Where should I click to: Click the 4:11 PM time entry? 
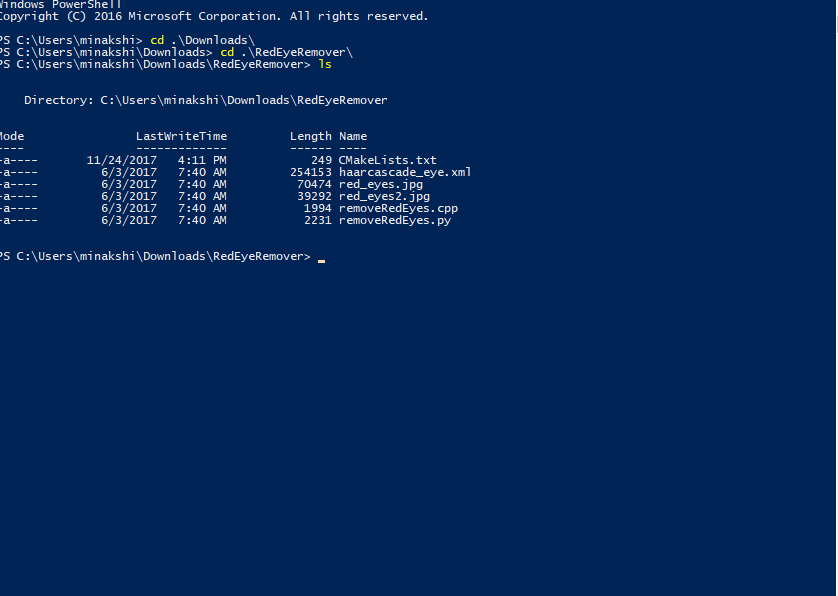click(202, 160)
